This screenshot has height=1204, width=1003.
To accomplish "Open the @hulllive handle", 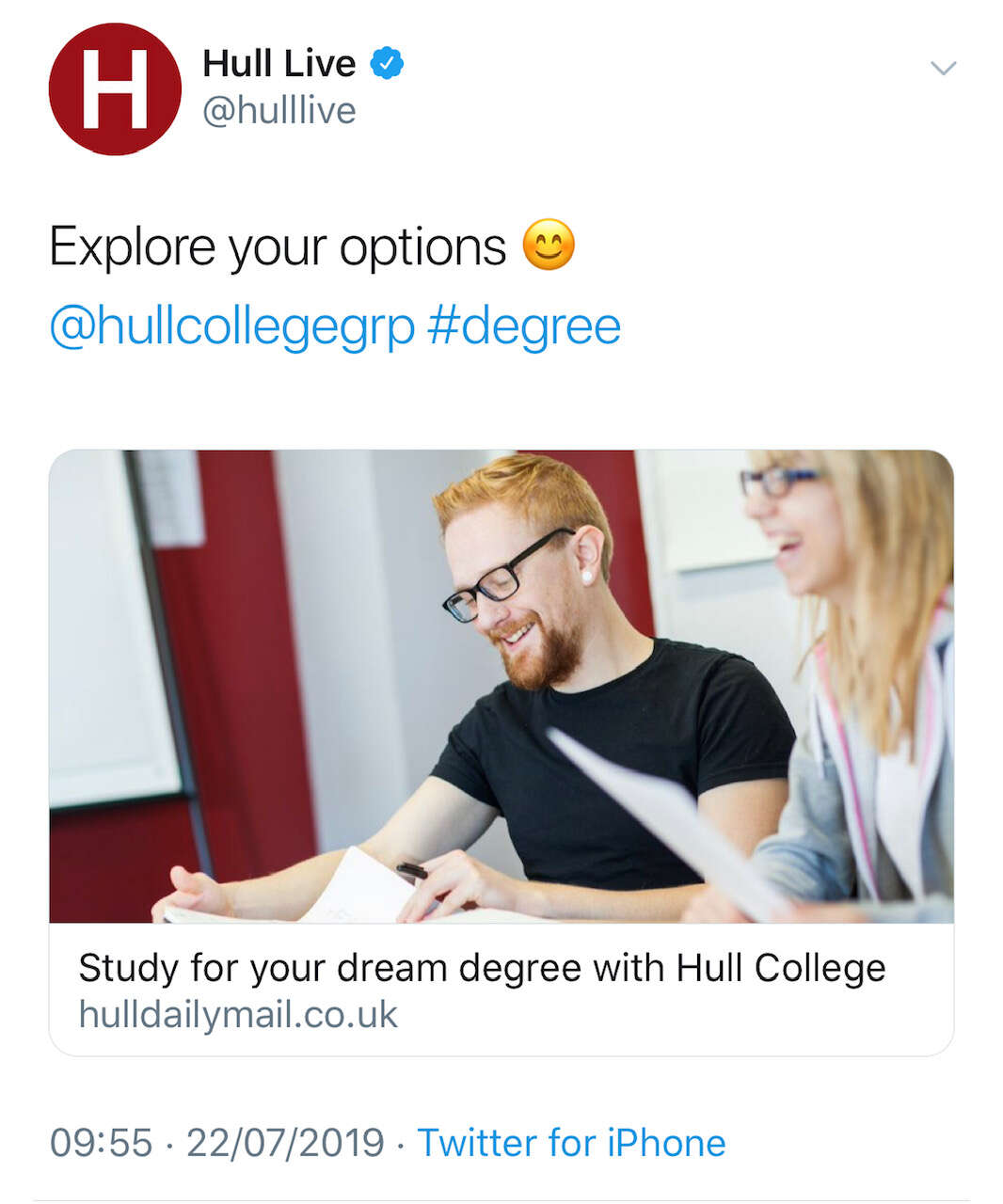I will pyautogui.click(x=279, y=110).
